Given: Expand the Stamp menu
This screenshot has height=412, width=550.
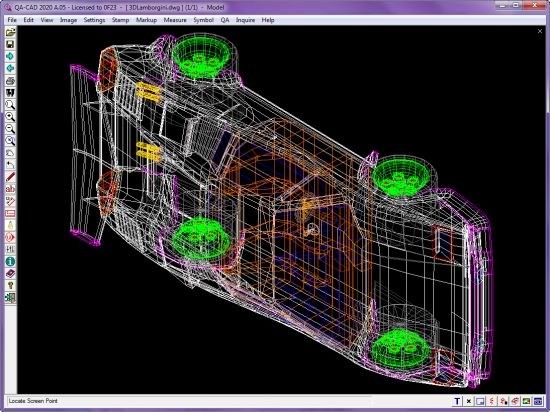Looking at the screenshot, I should [x=120, y=20].
